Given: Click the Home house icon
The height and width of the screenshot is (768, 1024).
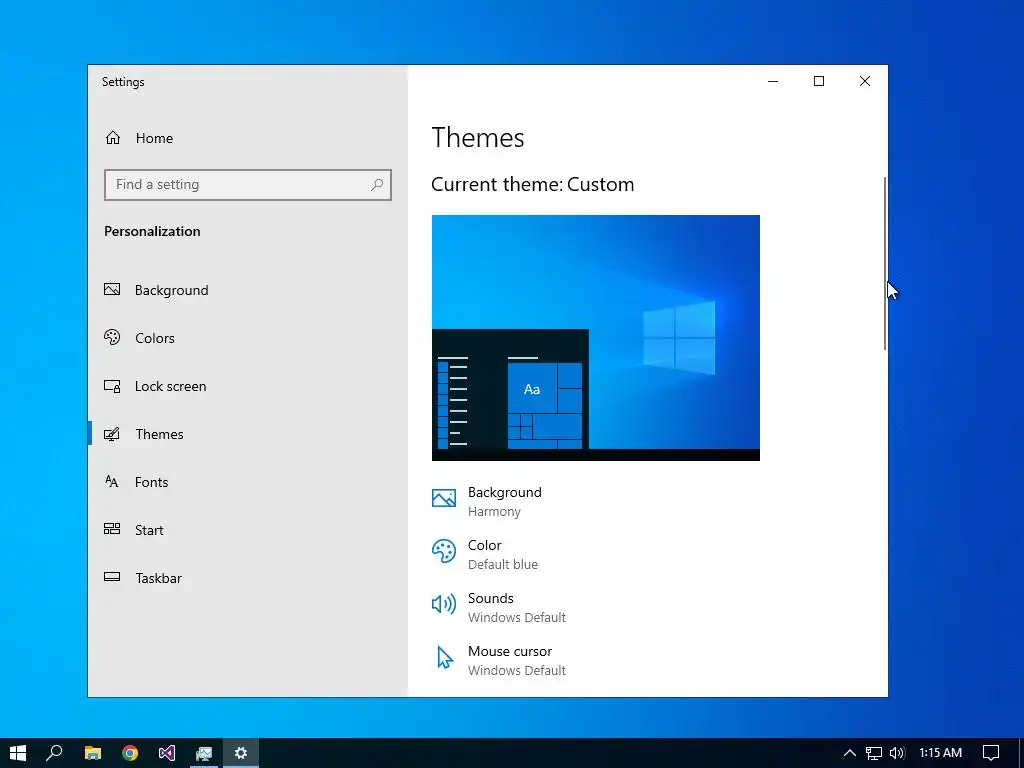Looking at the screenshot, I should [113, 138].
